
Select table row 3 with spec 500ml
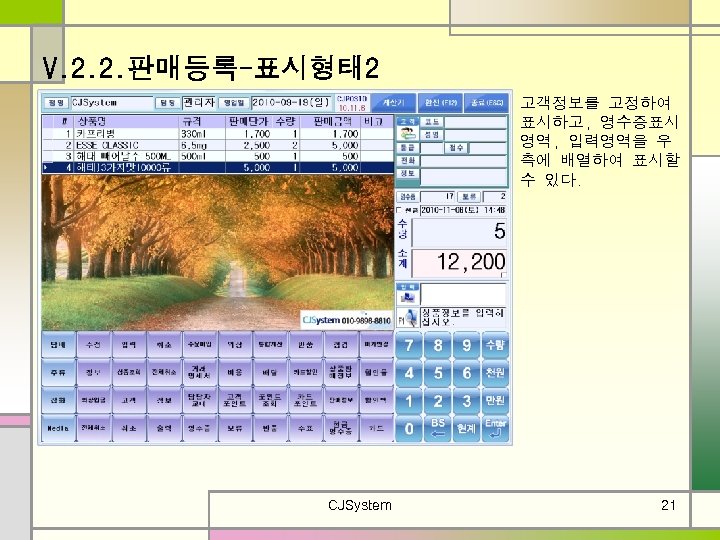tap(218, 156)
